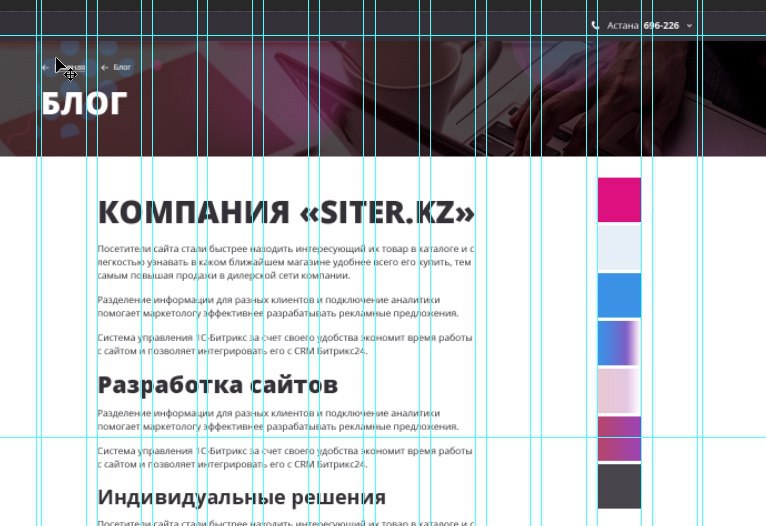This screenshot has width=766, height=526.
Task: Click the phone handset icon
Action: coord(595,25)
